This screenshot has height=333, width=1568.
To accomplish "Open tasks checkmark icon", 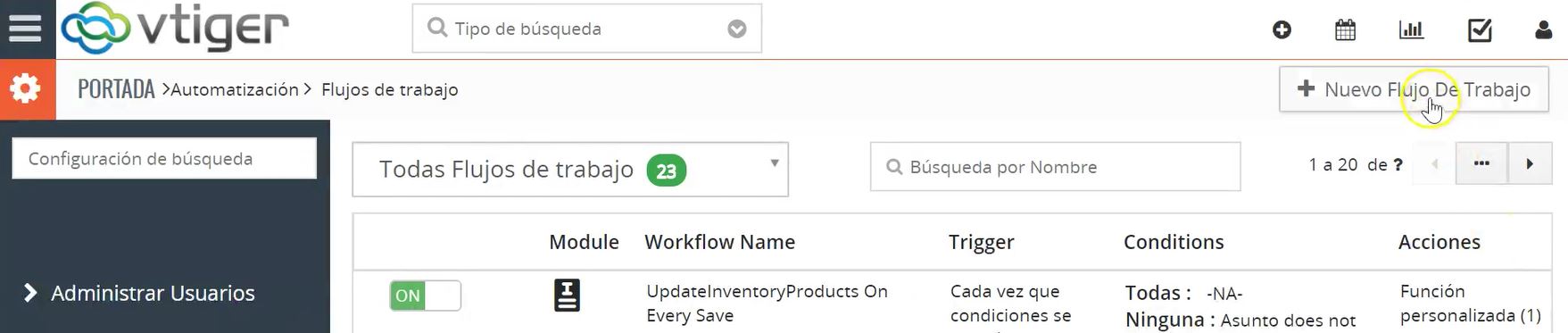I will (1480, 30).
